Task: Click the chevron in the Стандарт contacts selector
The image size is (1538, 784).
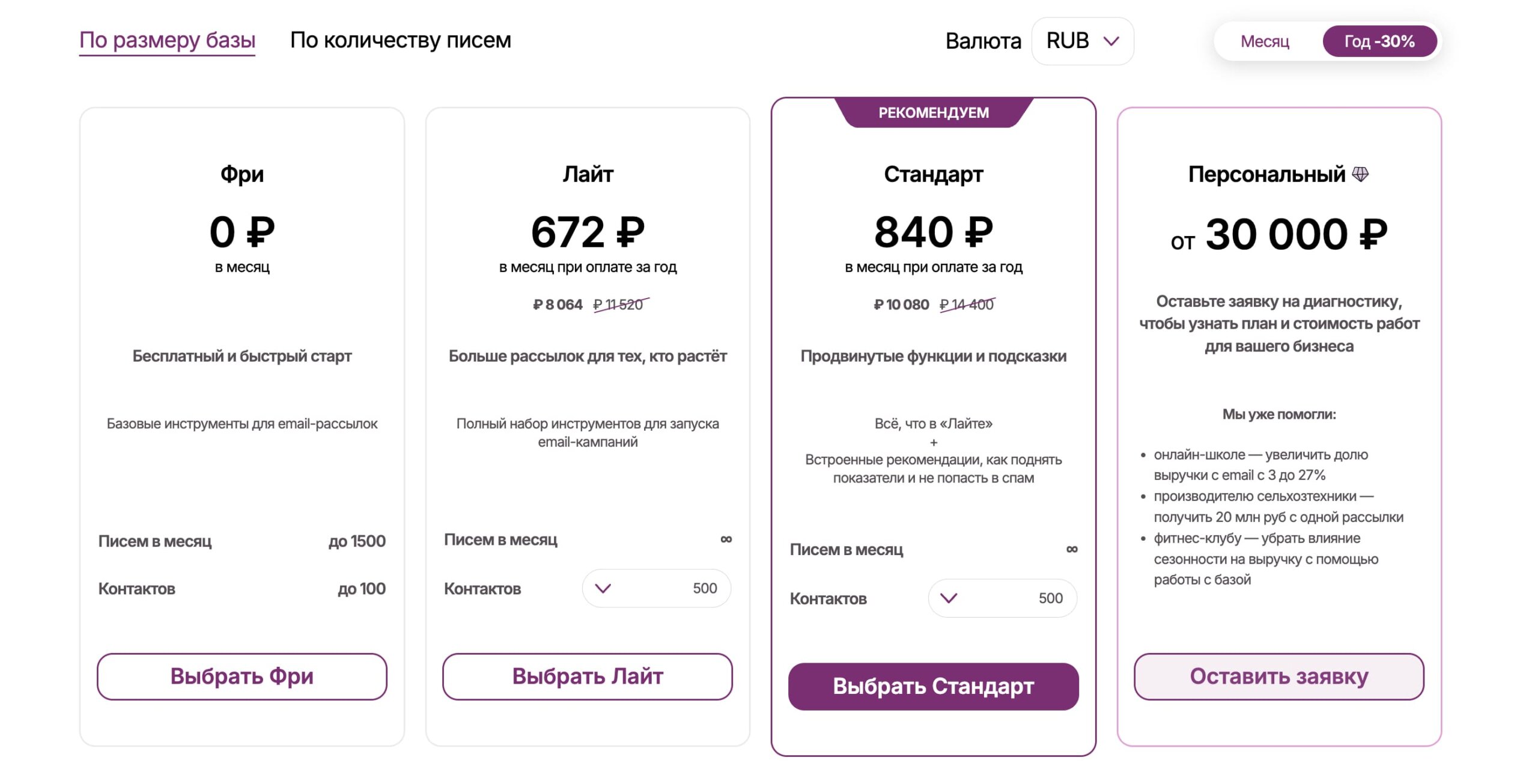Action: pos(949,598)
